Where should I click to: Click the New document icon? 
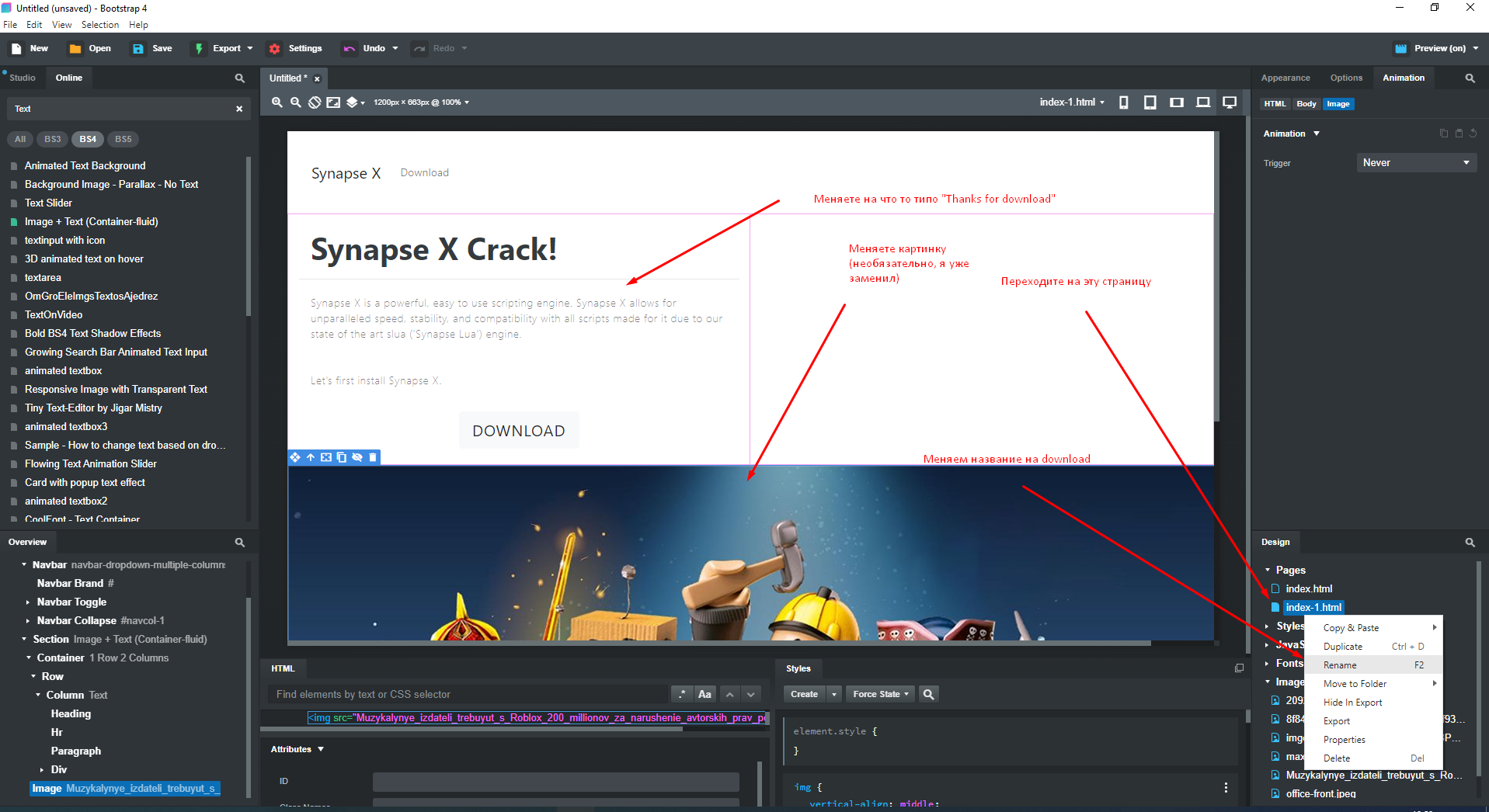[16, 48]
